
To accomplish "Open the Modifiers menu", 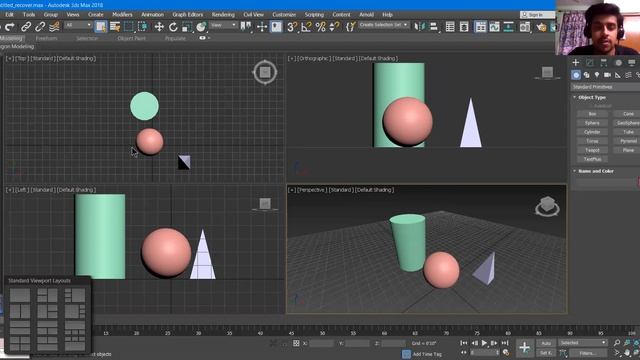I will pyautogui.click(x=122, y=15).
